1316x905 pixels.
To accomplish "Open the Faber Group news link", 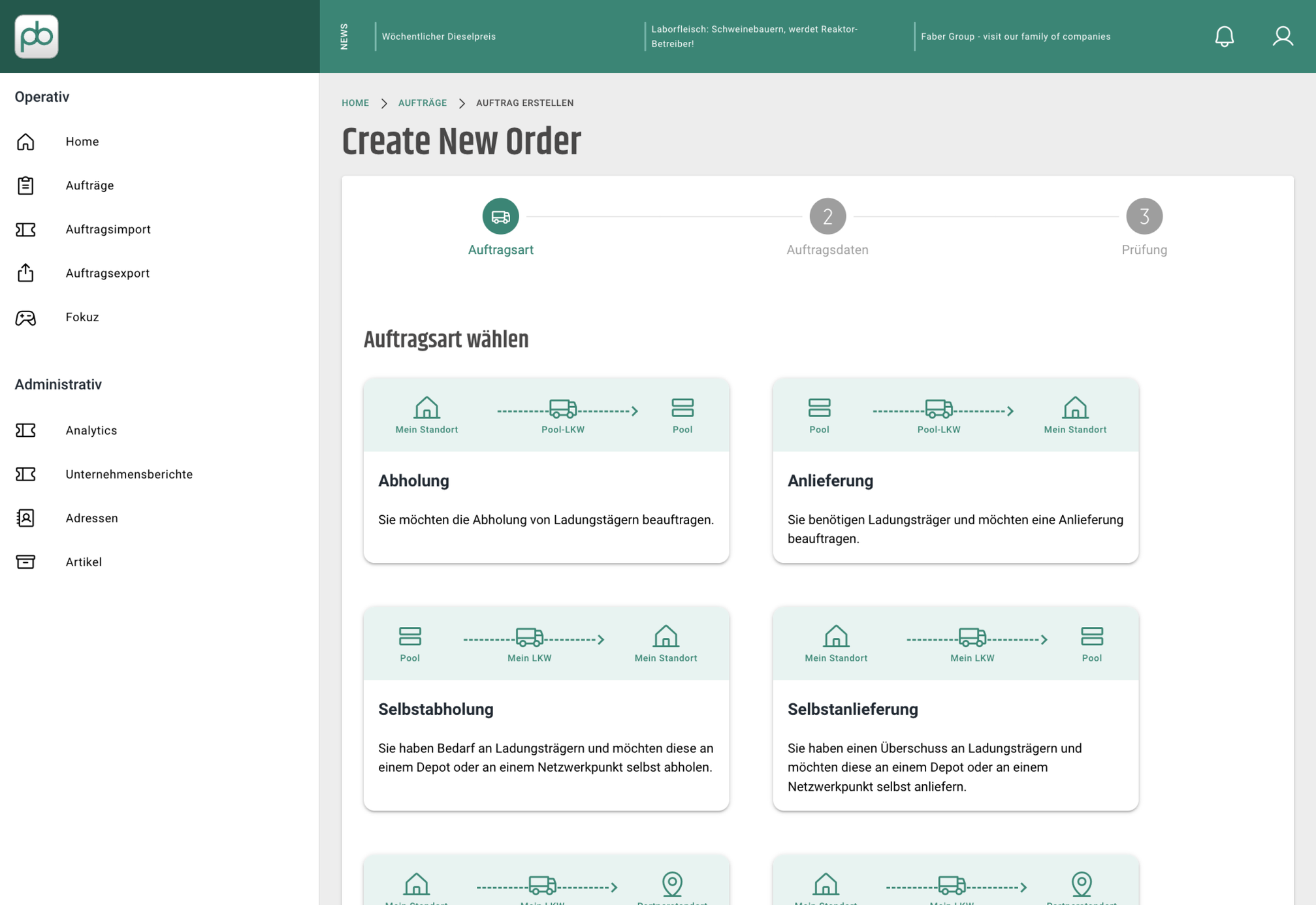I will [x=1016, y=37].
